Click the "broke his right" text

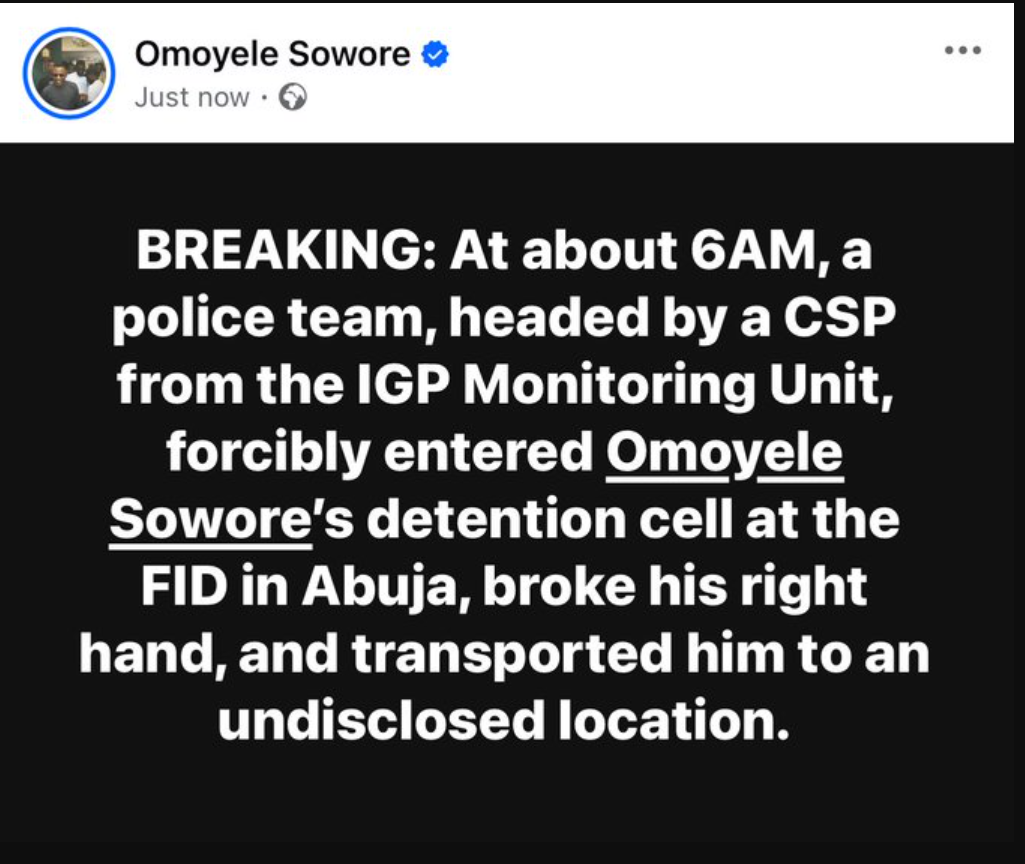675,588
